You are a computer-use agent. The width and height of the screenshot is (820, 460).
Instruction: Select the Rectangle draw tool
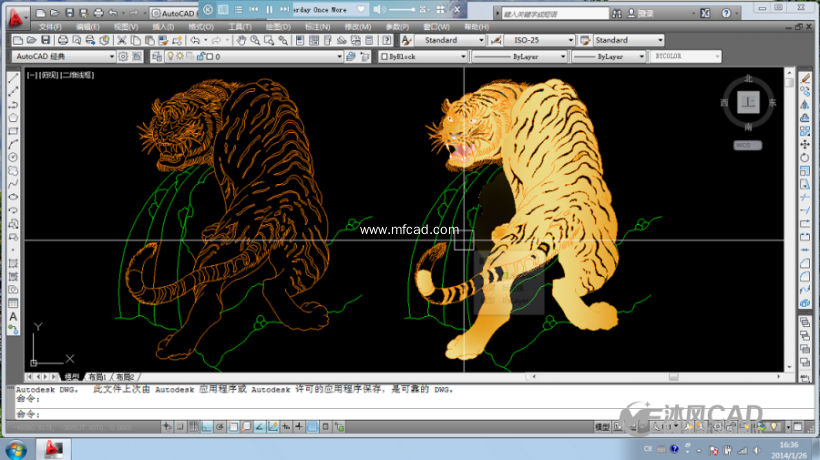[x=13, y=131]
